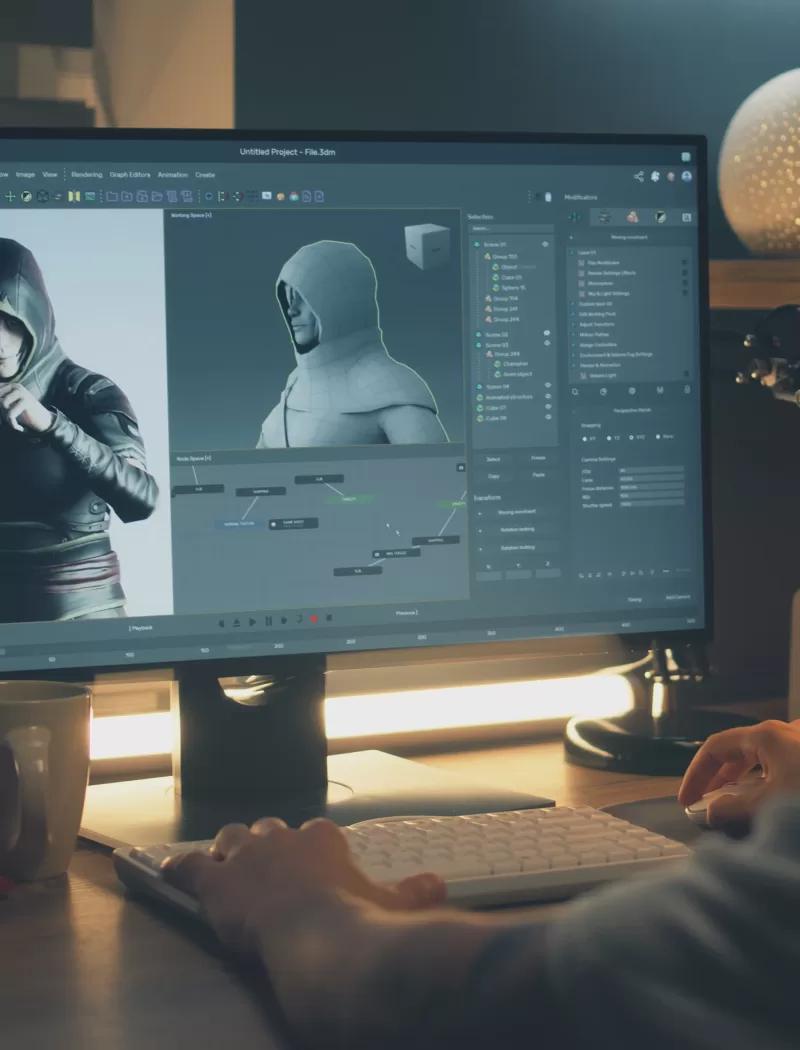Toggle visibility of Scene 01
This screenshot has height=1050, width=800.
coord(545,244)
